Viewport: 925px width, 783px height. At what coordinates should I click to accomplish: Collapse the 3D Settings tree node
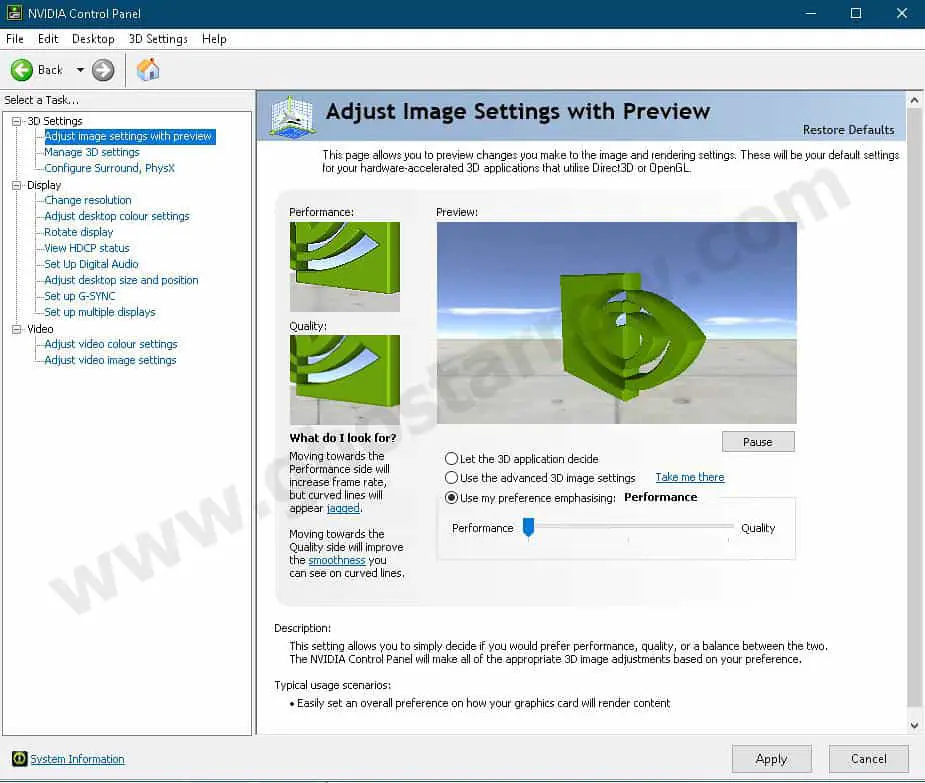coord(17,121)
